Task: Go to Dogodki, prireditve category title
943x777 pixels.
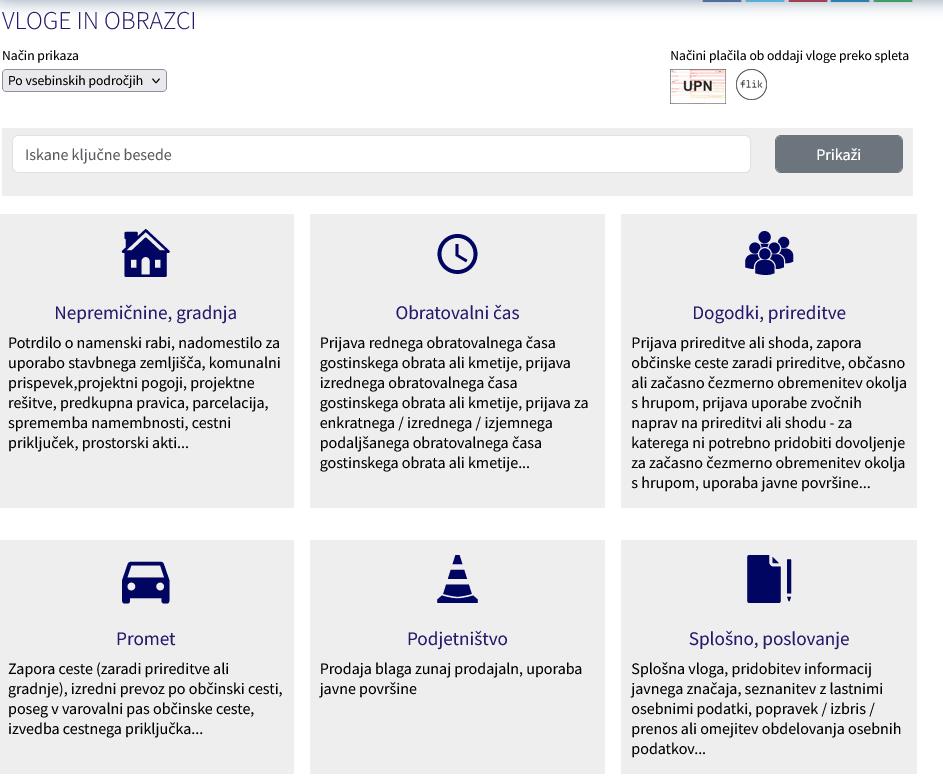Action: [768, 313]
